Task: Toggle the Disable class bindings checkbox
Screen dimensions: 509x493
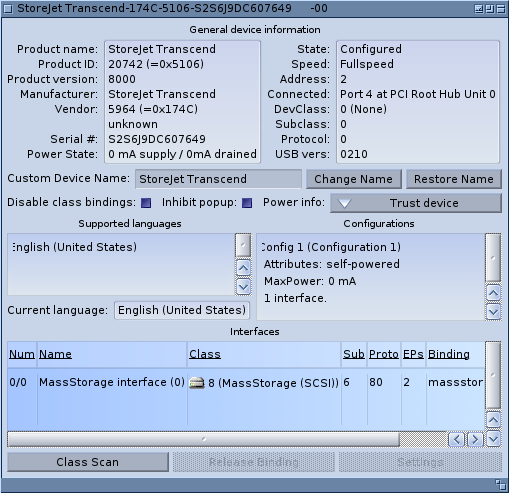Action: coord(146,203)
